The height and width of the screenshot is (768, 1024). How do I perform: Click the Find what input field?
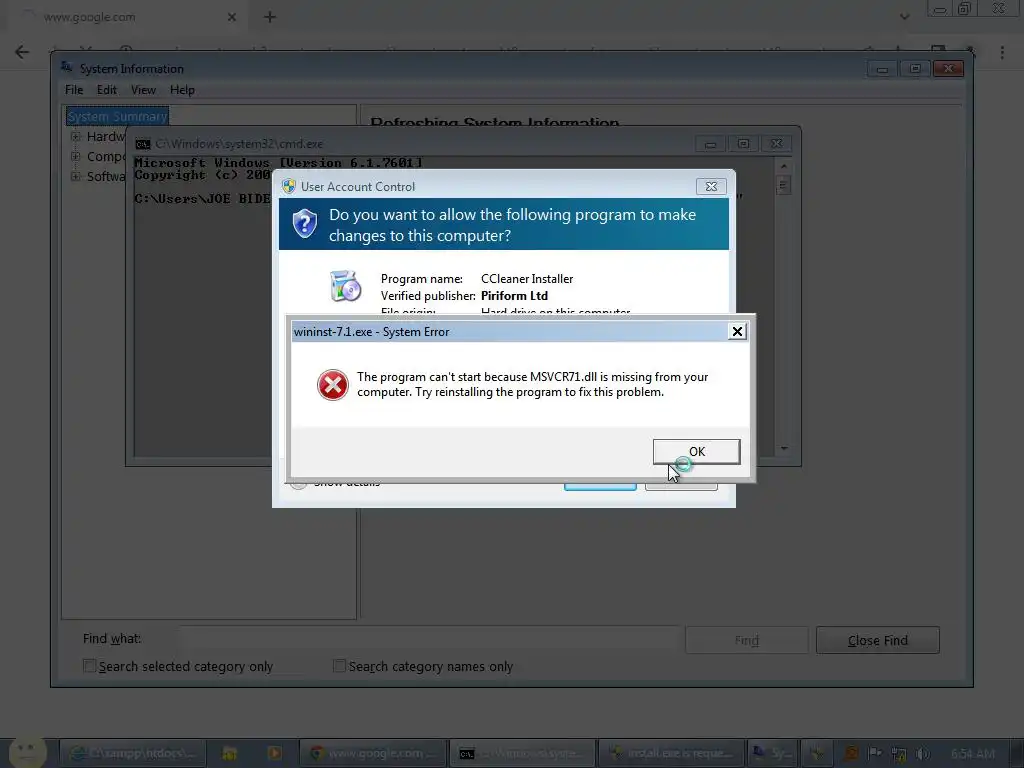coord(428,639)
